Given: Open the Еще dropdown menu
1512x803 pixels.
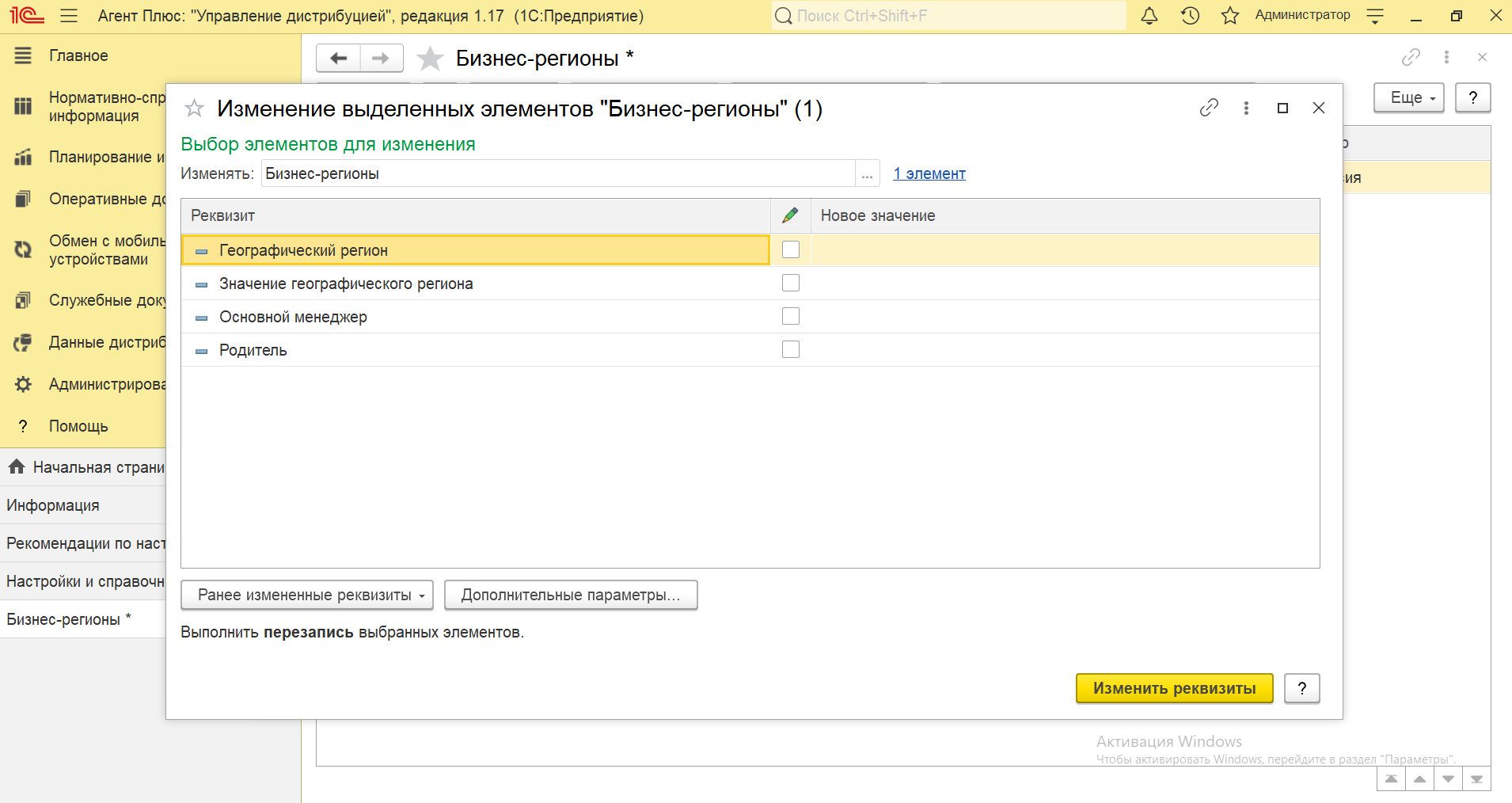Looking at the screenshot, I should (x=1408, y=97).
